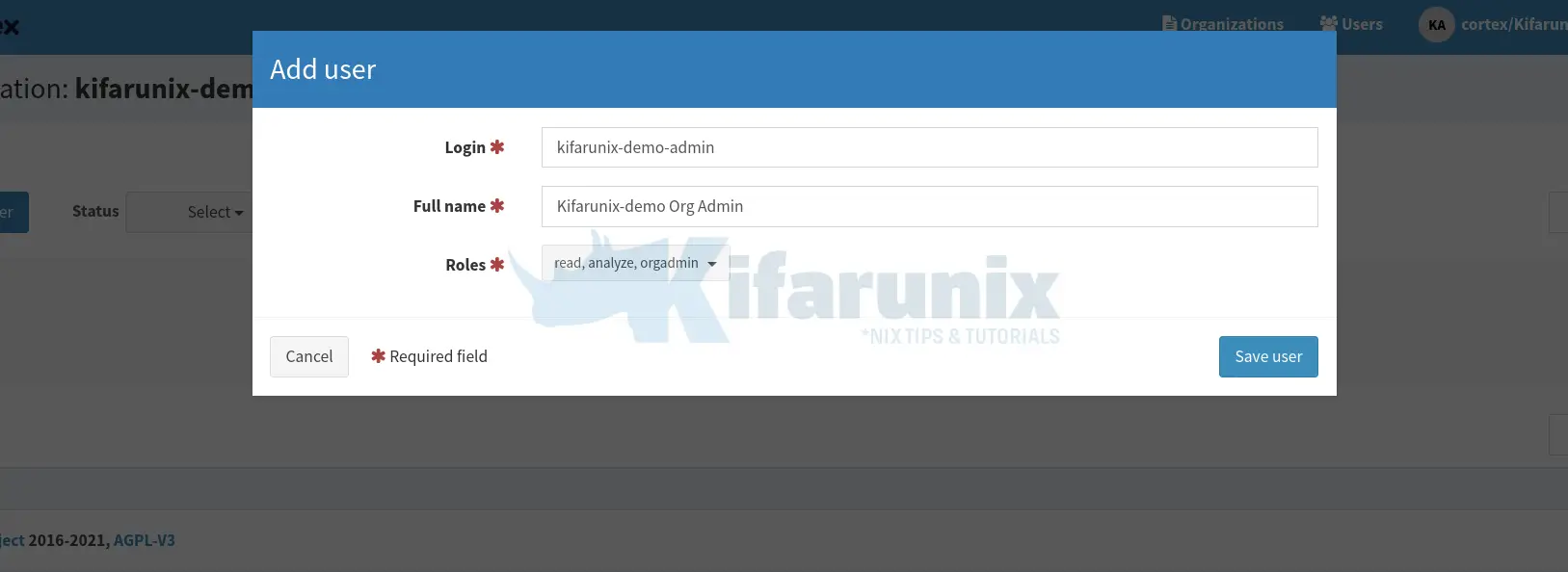
Task: Focus the Full name input field
Action: [x=929, y=206]
